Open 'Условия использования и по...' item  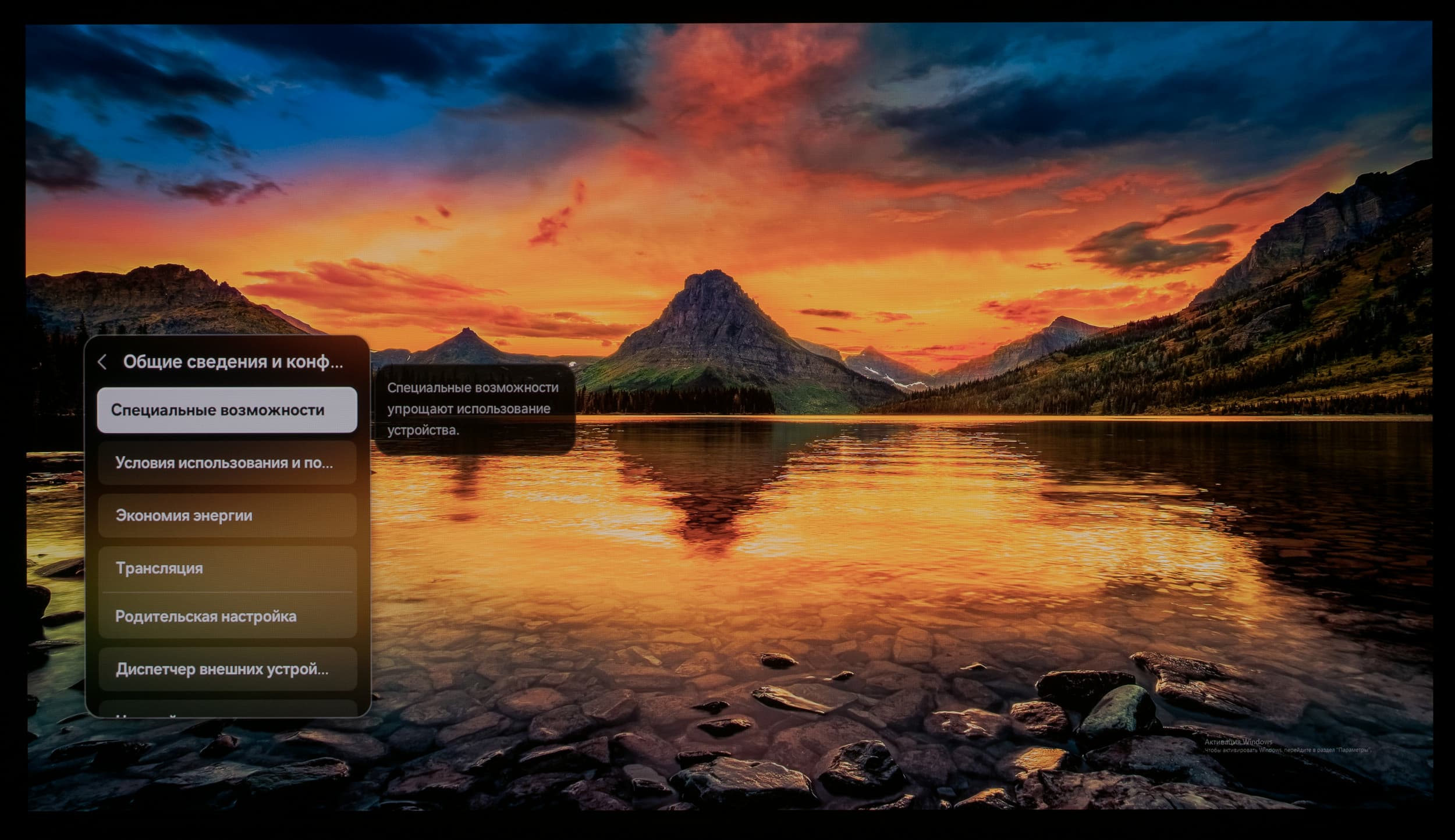pos(227,463)
